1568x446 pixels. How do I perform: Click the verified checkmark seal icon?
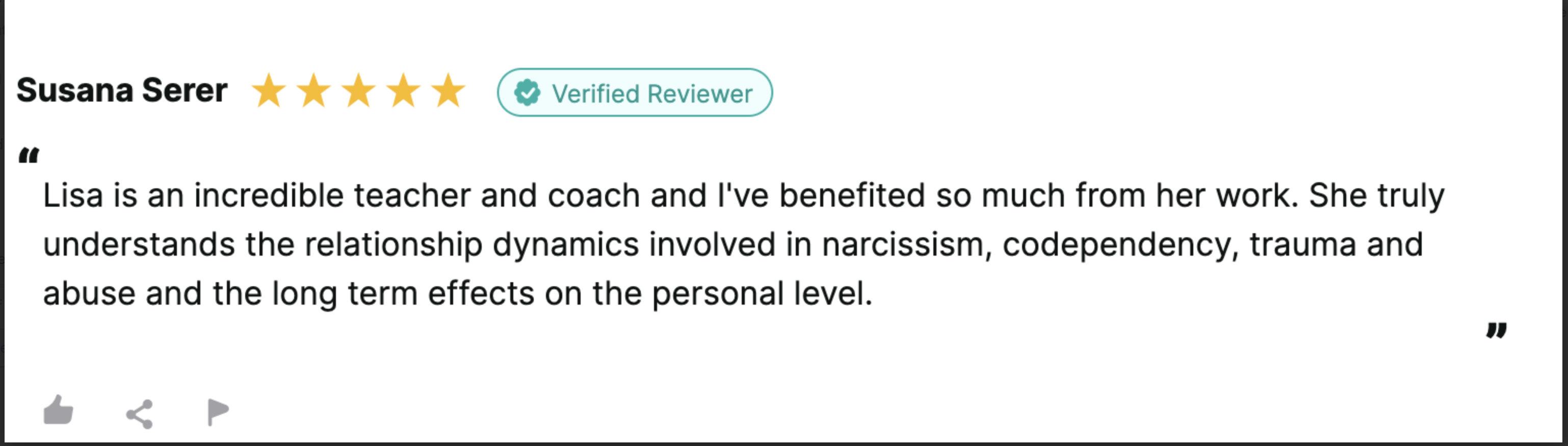527,93
